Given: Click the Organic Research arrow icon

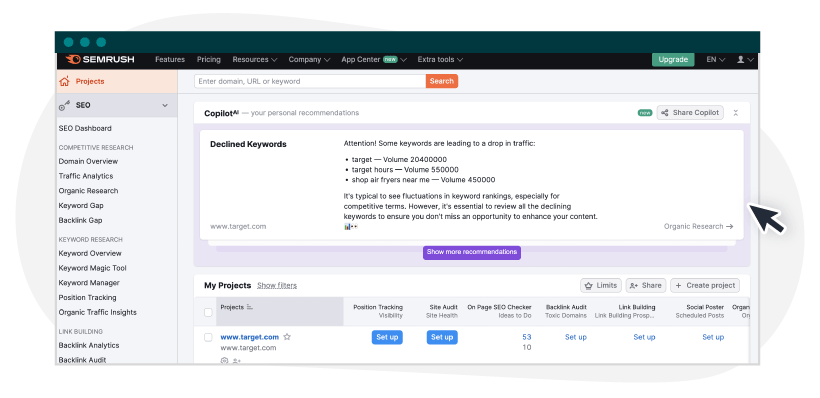Looking at the screenshot, I should point(730,226).
